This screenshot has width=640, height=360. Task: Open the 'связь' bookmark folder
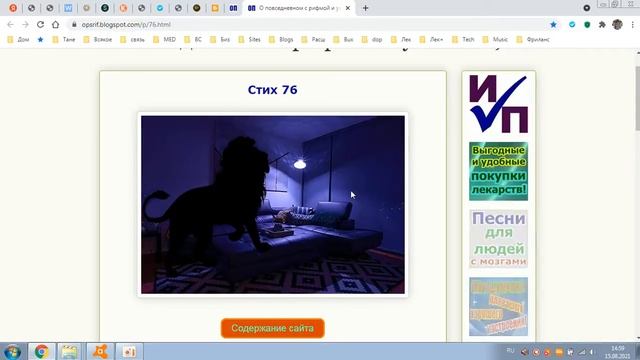pos(133,40)
